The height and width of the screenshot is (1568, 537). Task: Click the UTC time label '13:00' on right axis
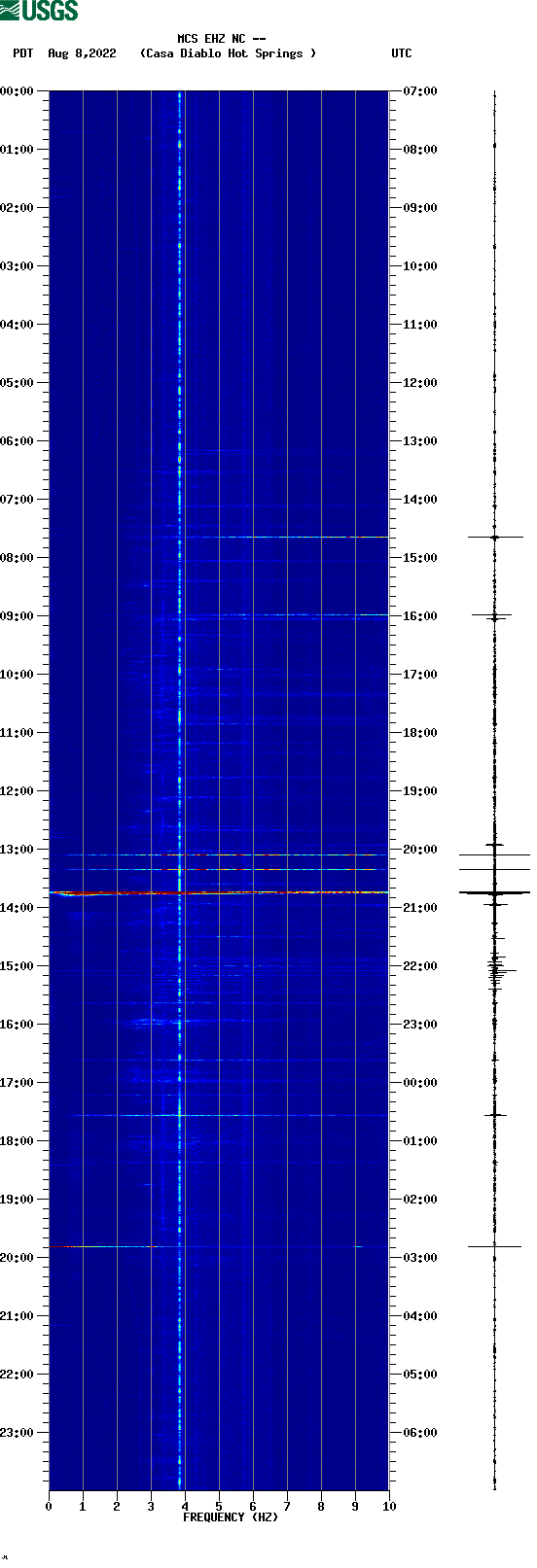(x=420, y=441)
